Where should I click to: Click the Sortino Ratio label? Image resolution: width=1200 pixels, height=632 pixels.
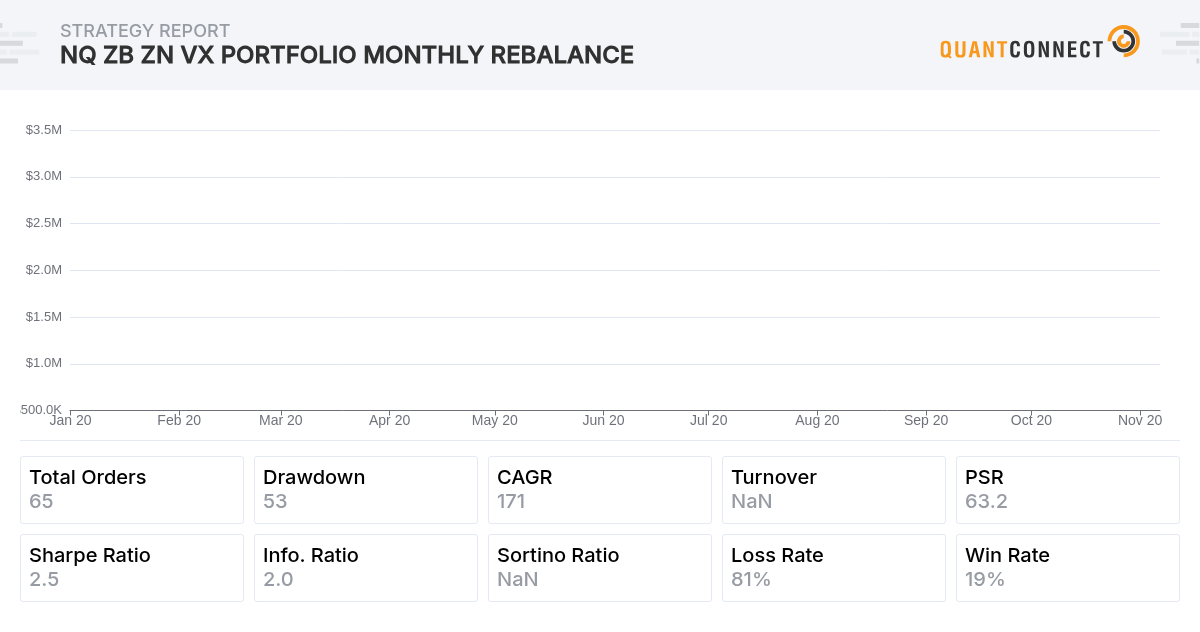pos(558,555)
